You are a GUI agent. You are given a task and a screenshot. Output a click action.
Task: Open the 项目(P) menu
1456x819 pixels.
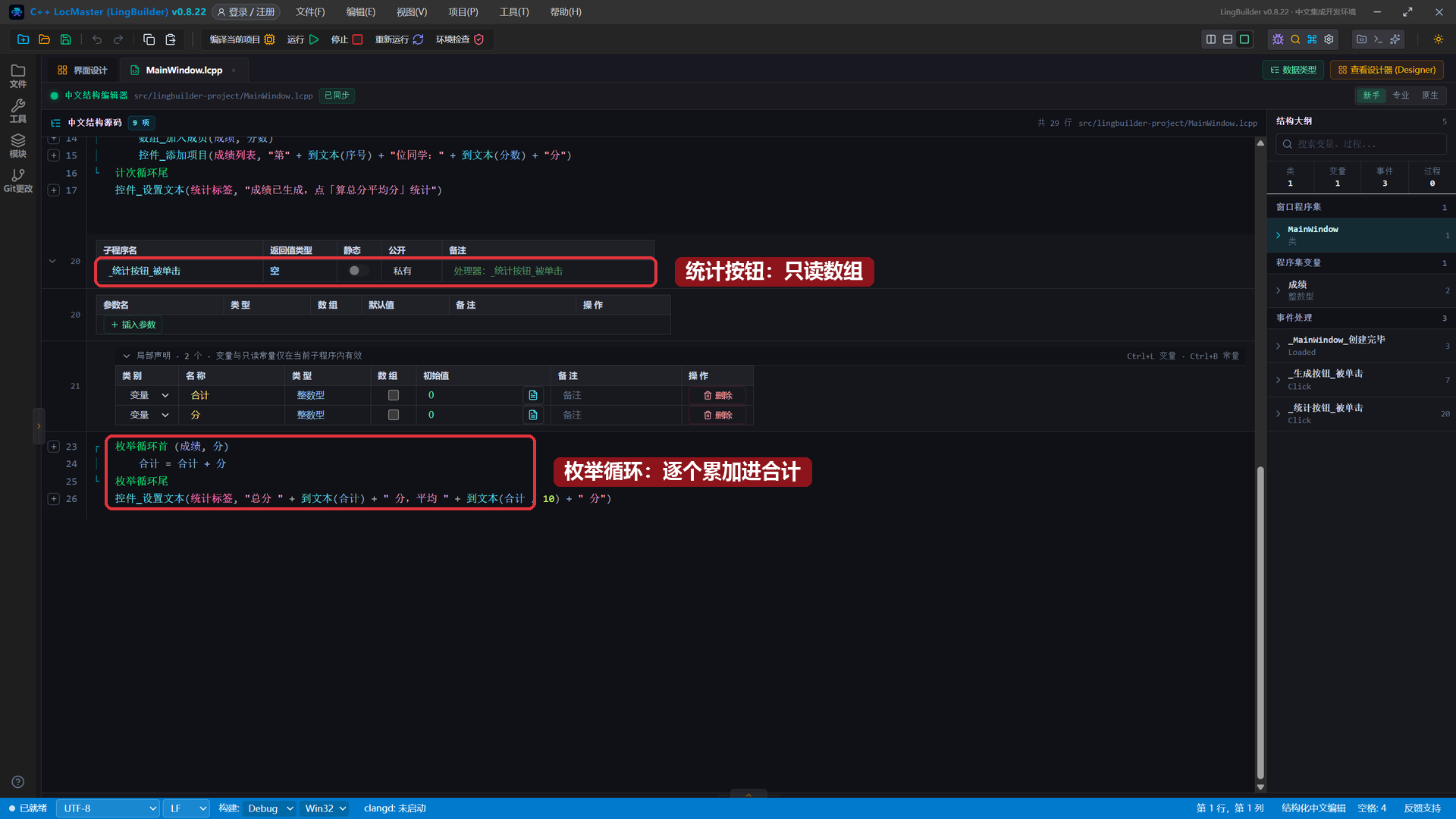[x=463, y=12]
